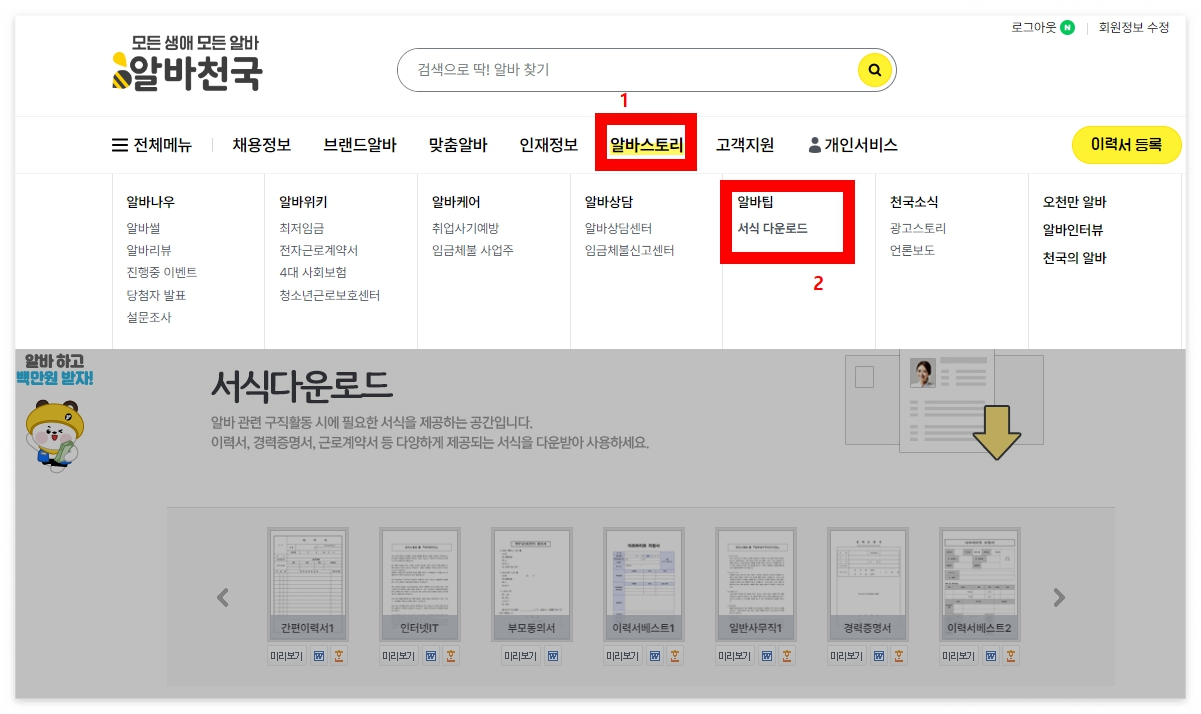Viewport: 1201px width, 714px height.
Task: Open 간편이력서1 document thumbnail
Action: (x=308, y=585)
